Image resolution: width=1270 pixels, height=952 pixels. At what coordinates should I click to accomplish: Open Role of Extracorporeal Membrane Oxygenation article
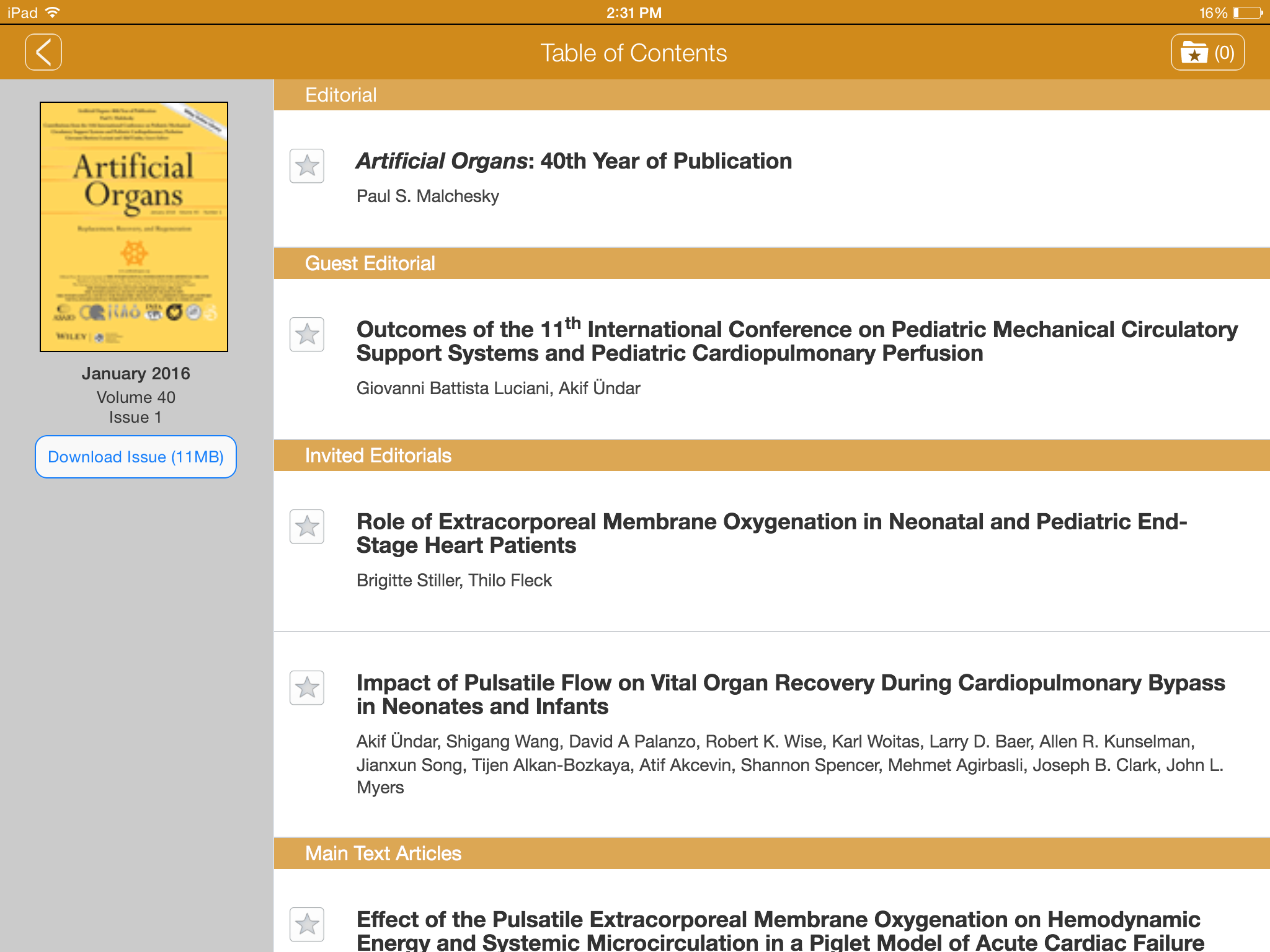pyautogui.click(x=771, y=533)
